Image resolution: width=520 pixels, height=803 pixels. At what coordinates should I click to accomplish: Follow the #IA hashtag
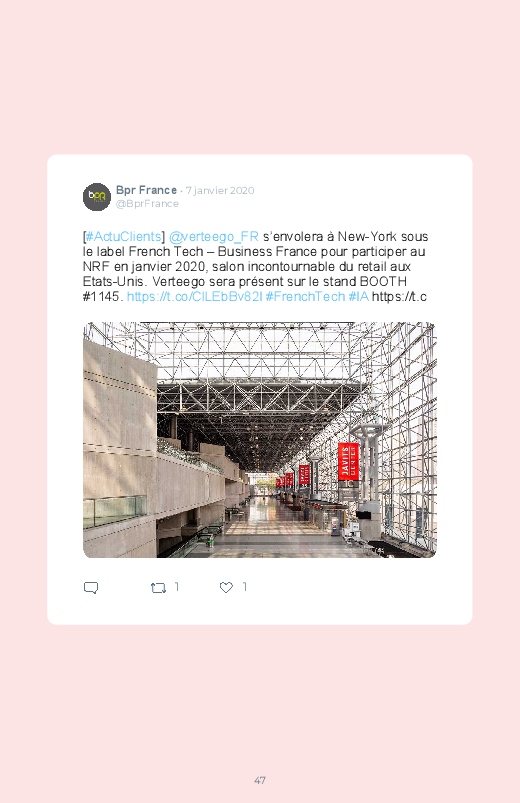pyautogui.click(x=359, y=297)
